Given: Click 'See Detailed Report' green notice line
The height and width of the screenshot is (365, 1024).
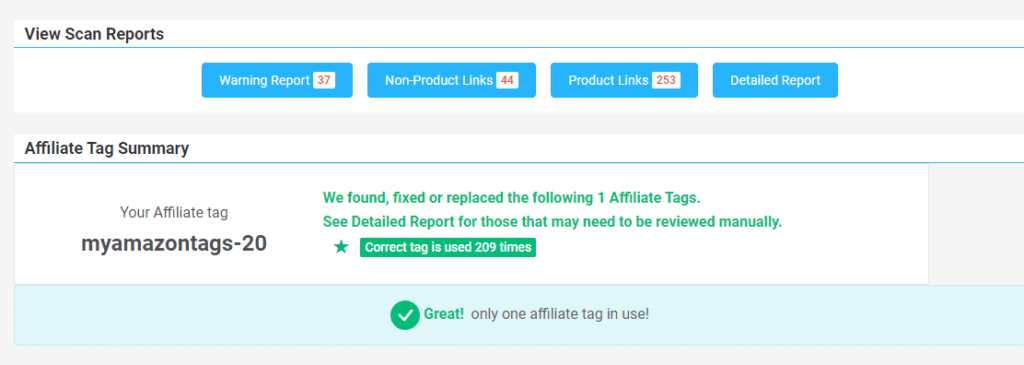Looking at the screenshot, I should [x=552, y=222].
